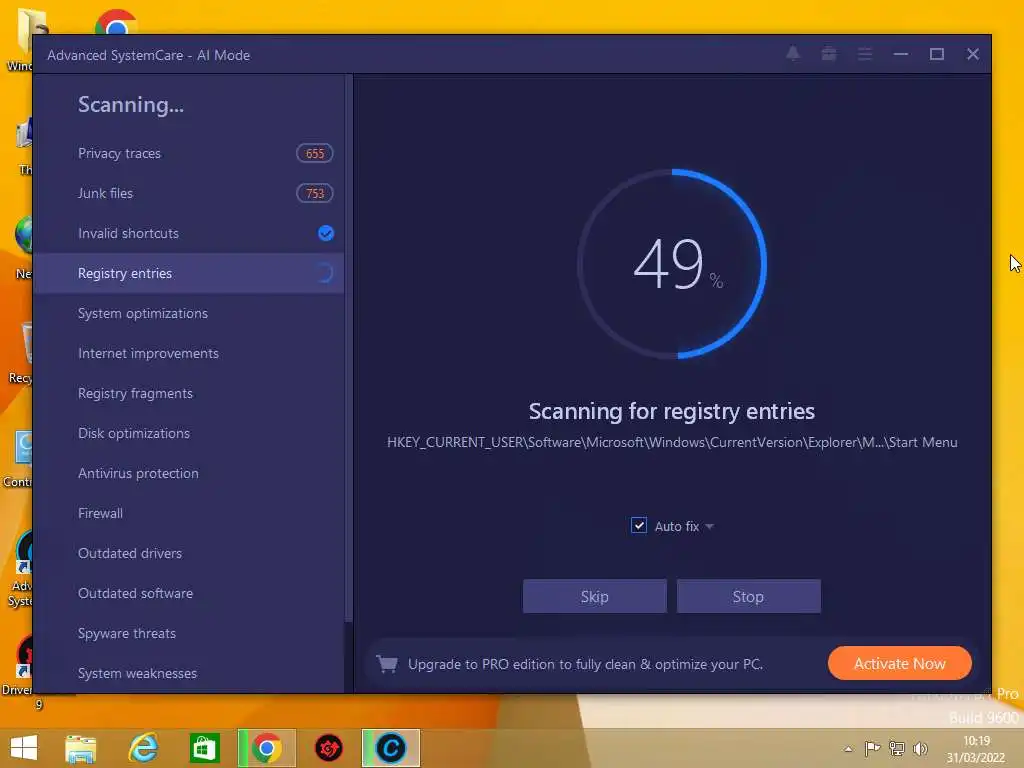
Task: Open the red Driver Booster taskbar icon
Action: (x=328, y=748)
